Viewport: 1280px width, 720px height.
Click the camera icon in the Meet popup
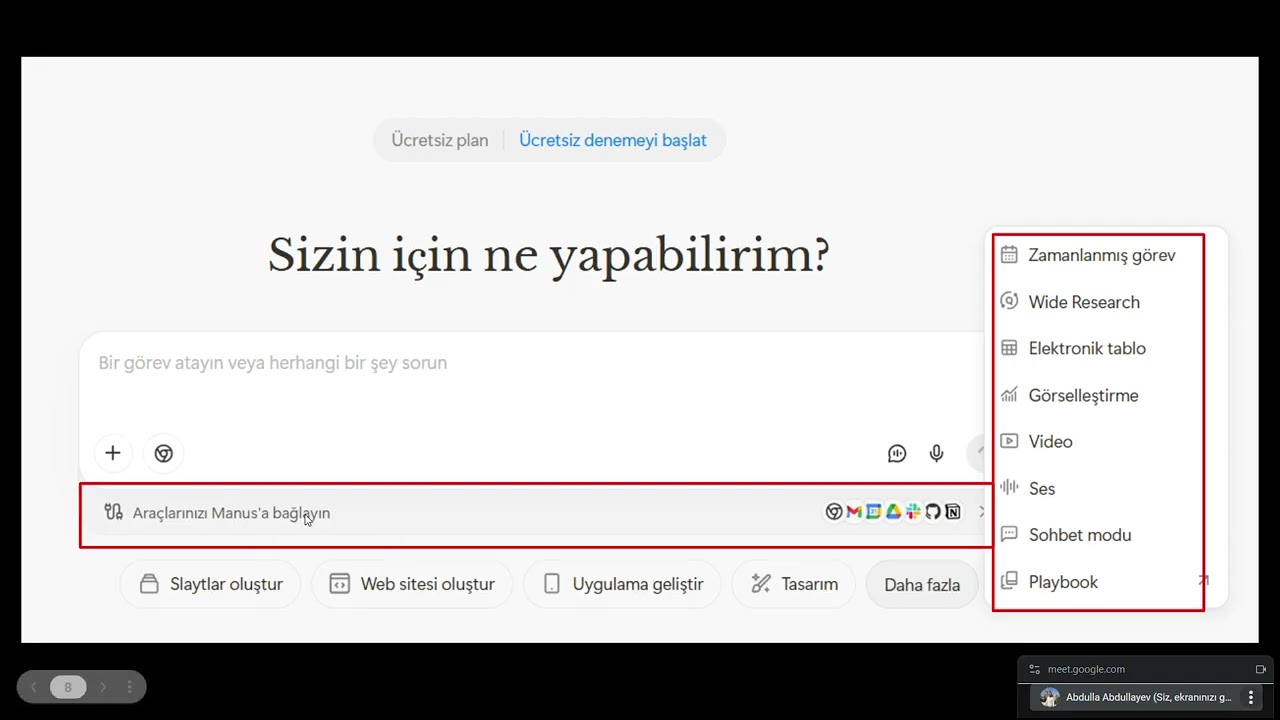1260,669
